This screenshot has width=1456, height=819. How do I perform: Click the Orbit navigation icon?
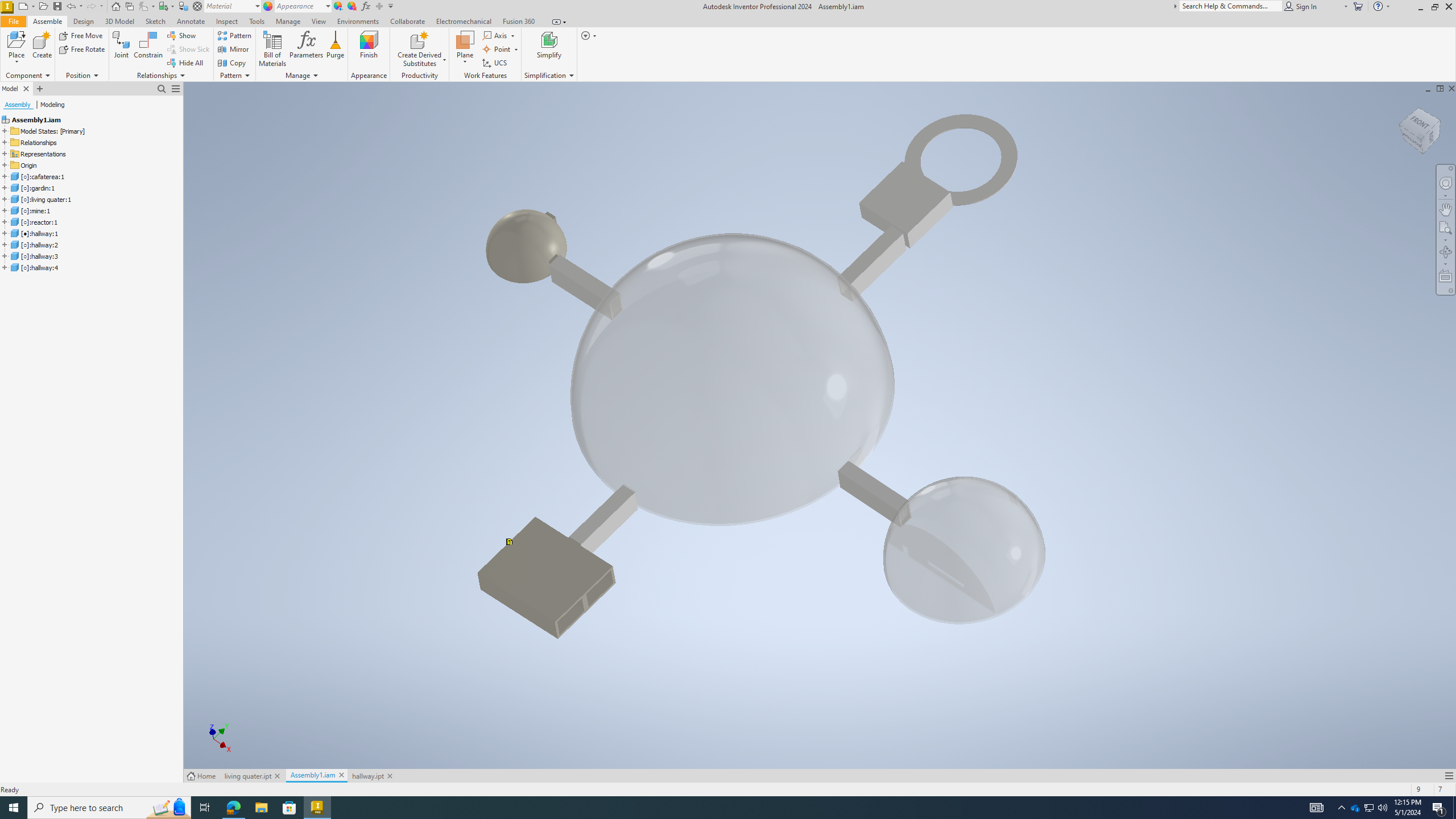1445,252
